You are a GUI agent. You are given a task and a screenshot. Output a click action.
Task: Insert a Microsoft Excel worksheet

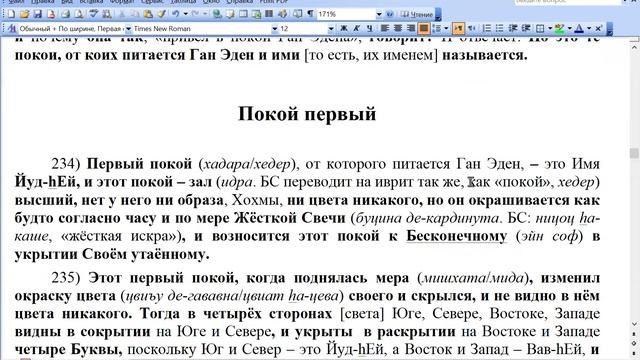point(256,14)
